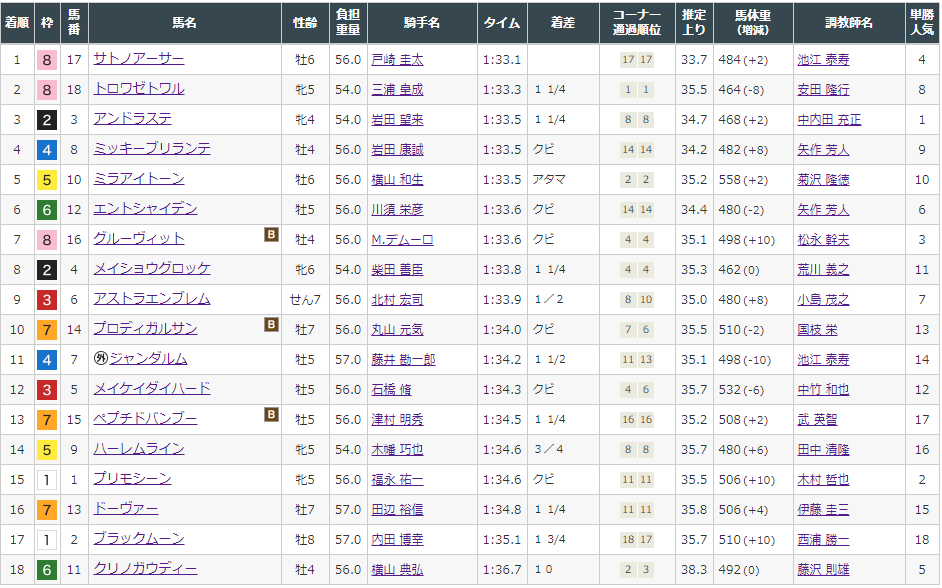942x588 pixels.
Task: Open the アストラエンブレム horse link
Action: 152,299
